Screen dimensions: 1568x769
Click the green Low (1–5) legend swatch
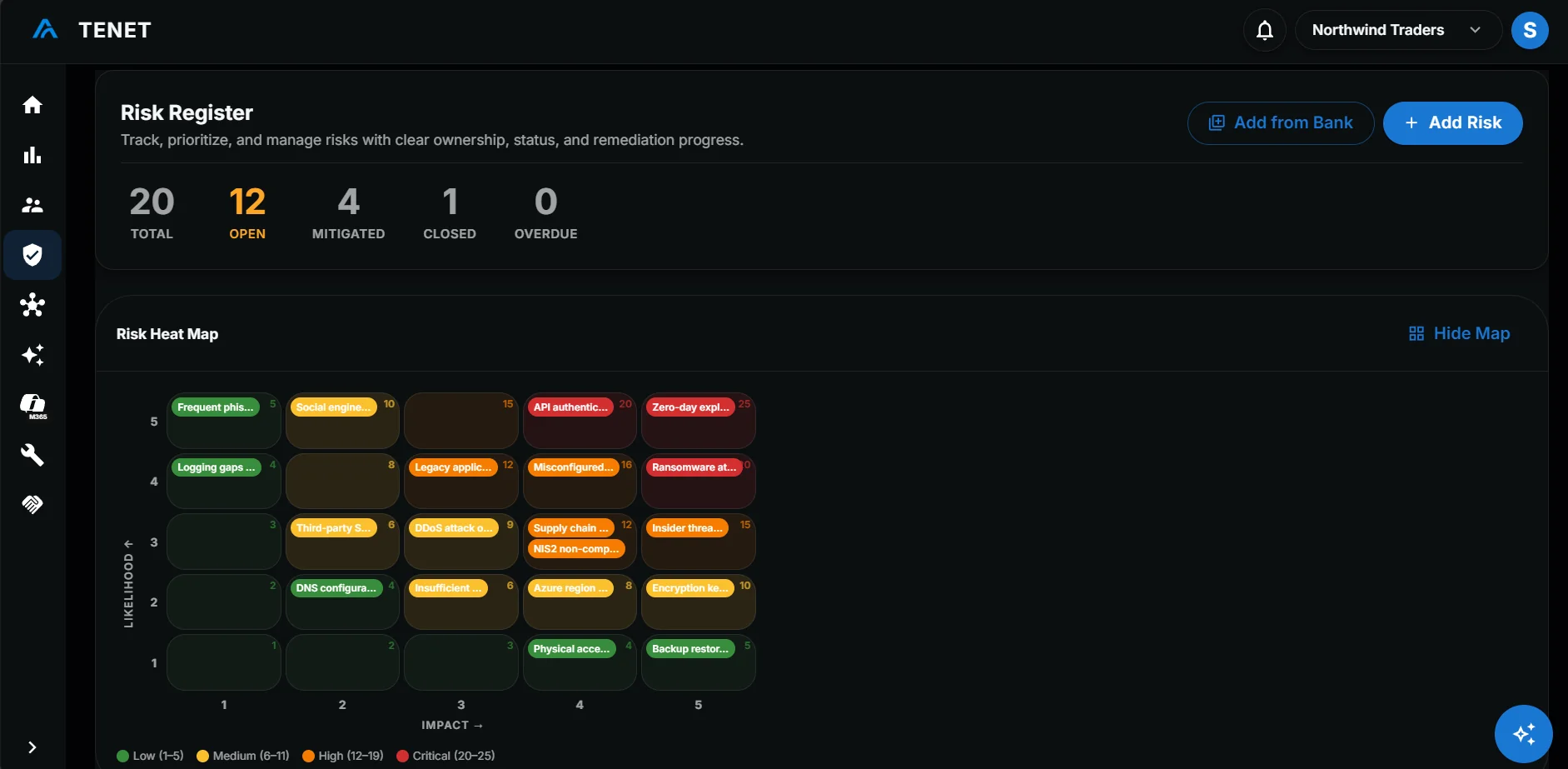point(123,756)
